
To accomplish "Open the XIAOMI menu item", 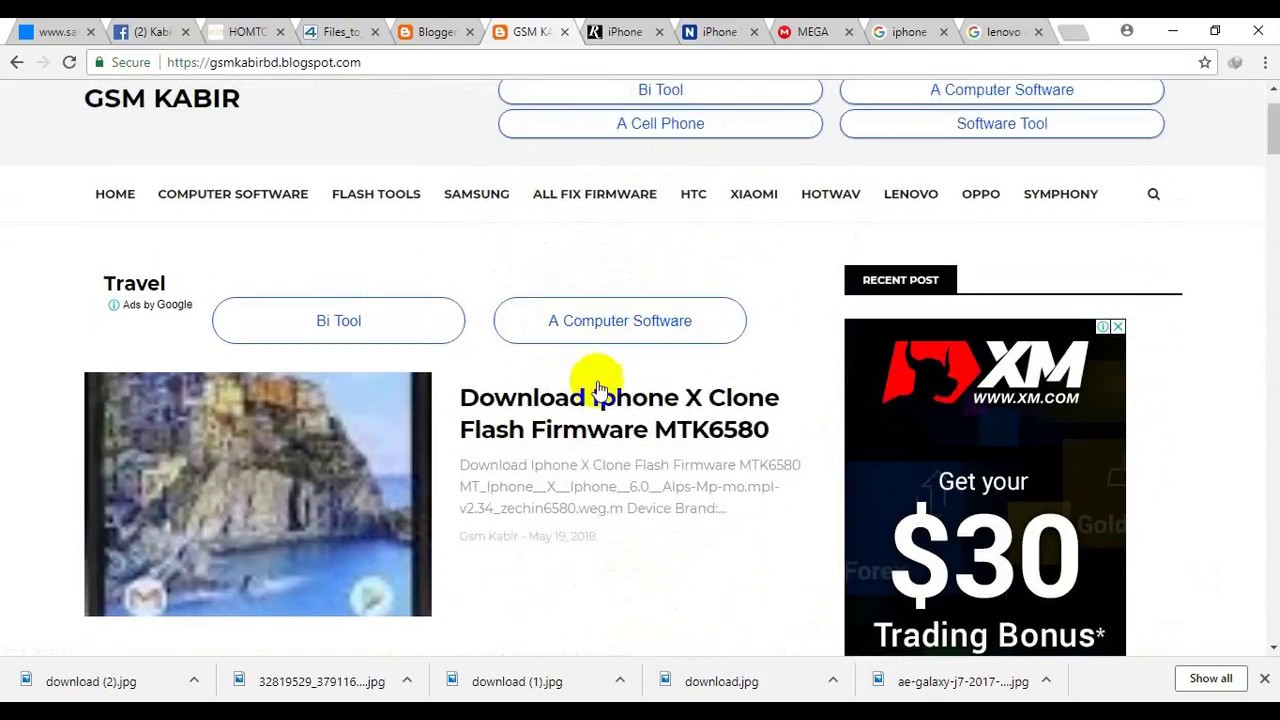I will [x=754, y=194].
